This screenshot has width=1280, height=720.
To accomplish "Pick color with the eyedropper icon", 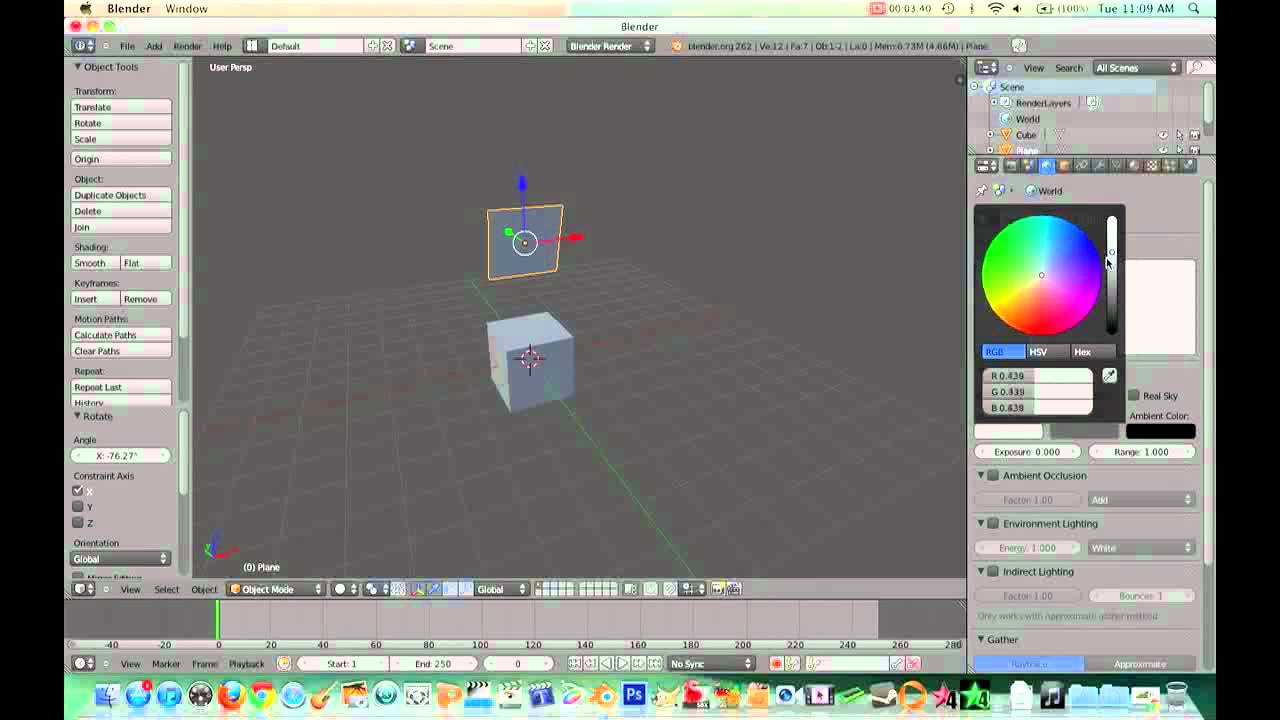I will point(1109,375).
